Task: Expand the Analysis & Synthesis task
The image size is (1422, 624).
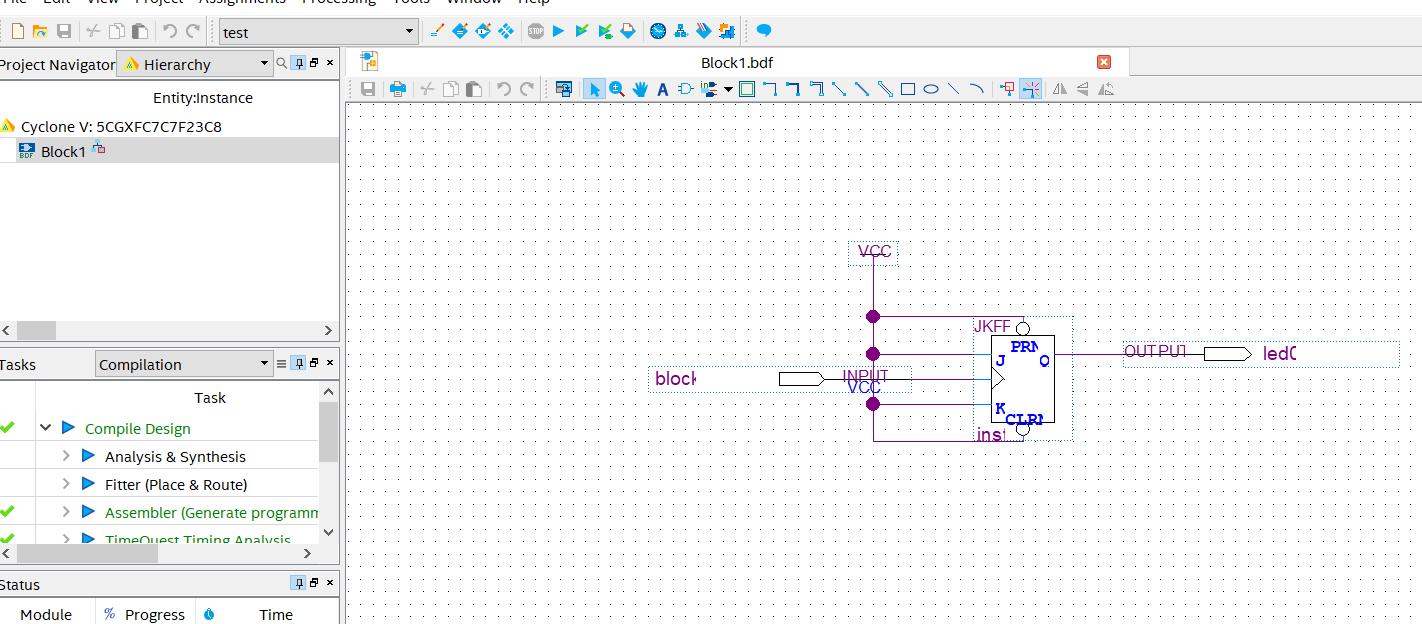Action: point(66,456)
